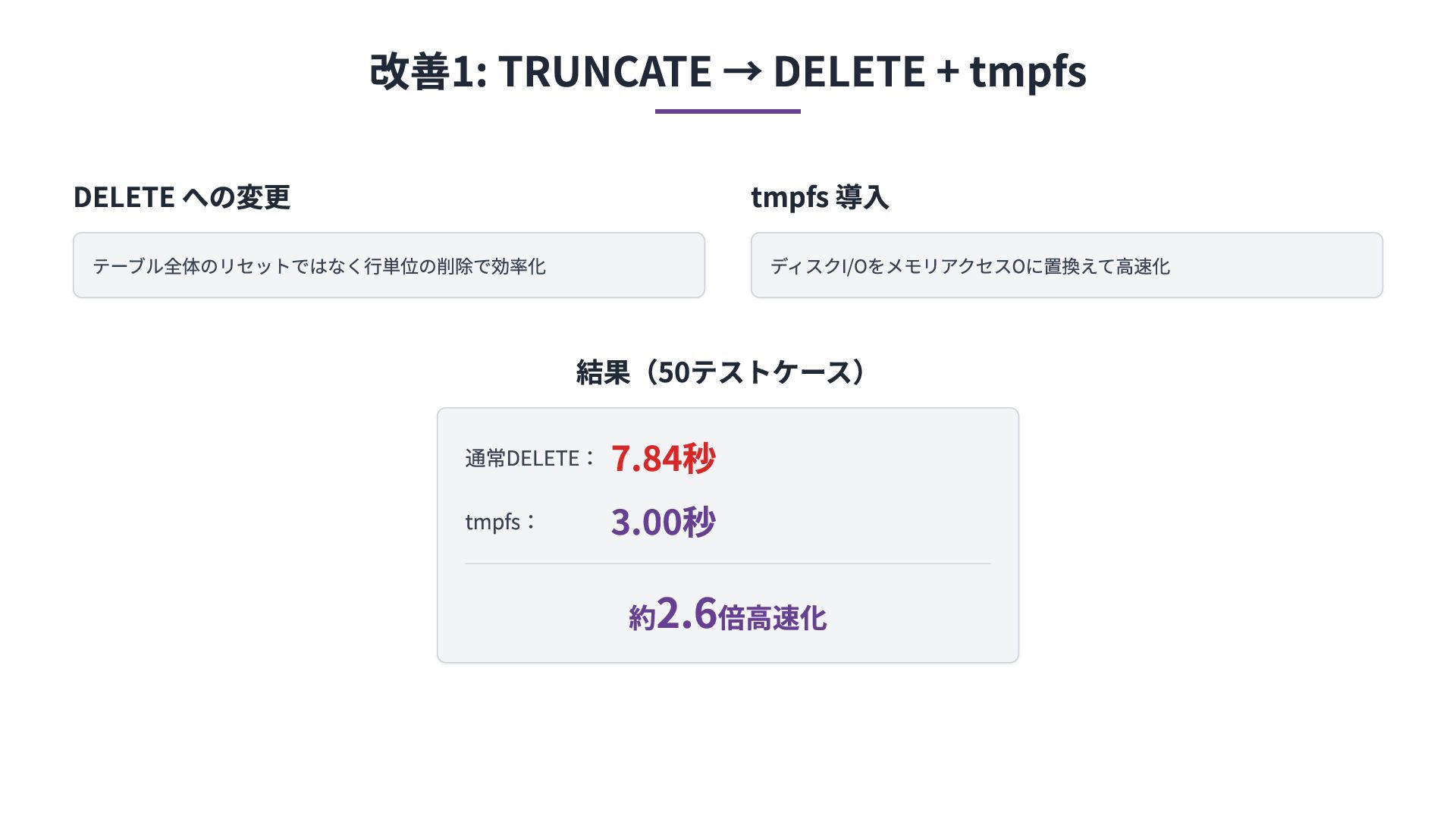Click the plus sign in the title
1456x819 pixels.
pyautogui.click(x=947, y=71)
